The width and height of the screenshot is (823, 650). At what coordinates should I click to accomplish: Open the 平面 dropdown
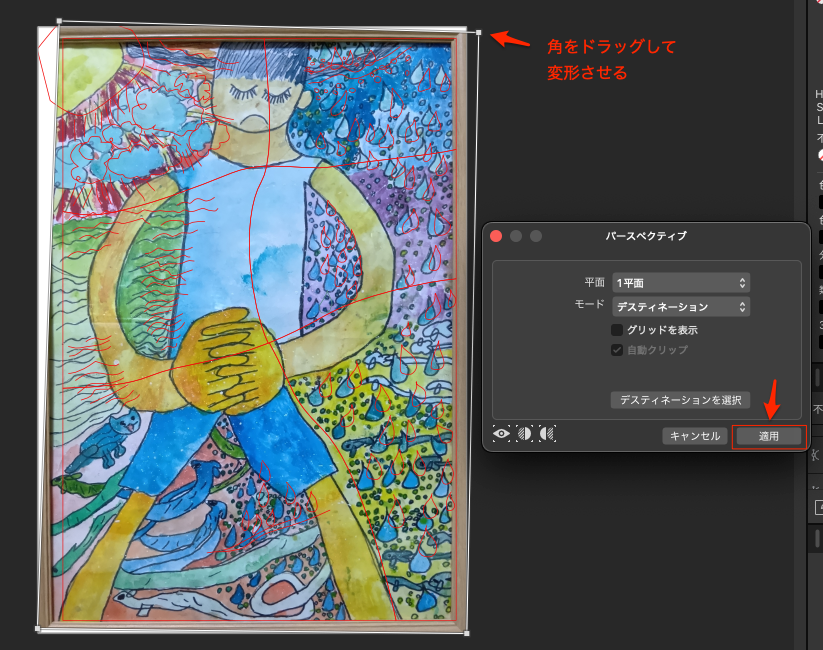(681, 283)
